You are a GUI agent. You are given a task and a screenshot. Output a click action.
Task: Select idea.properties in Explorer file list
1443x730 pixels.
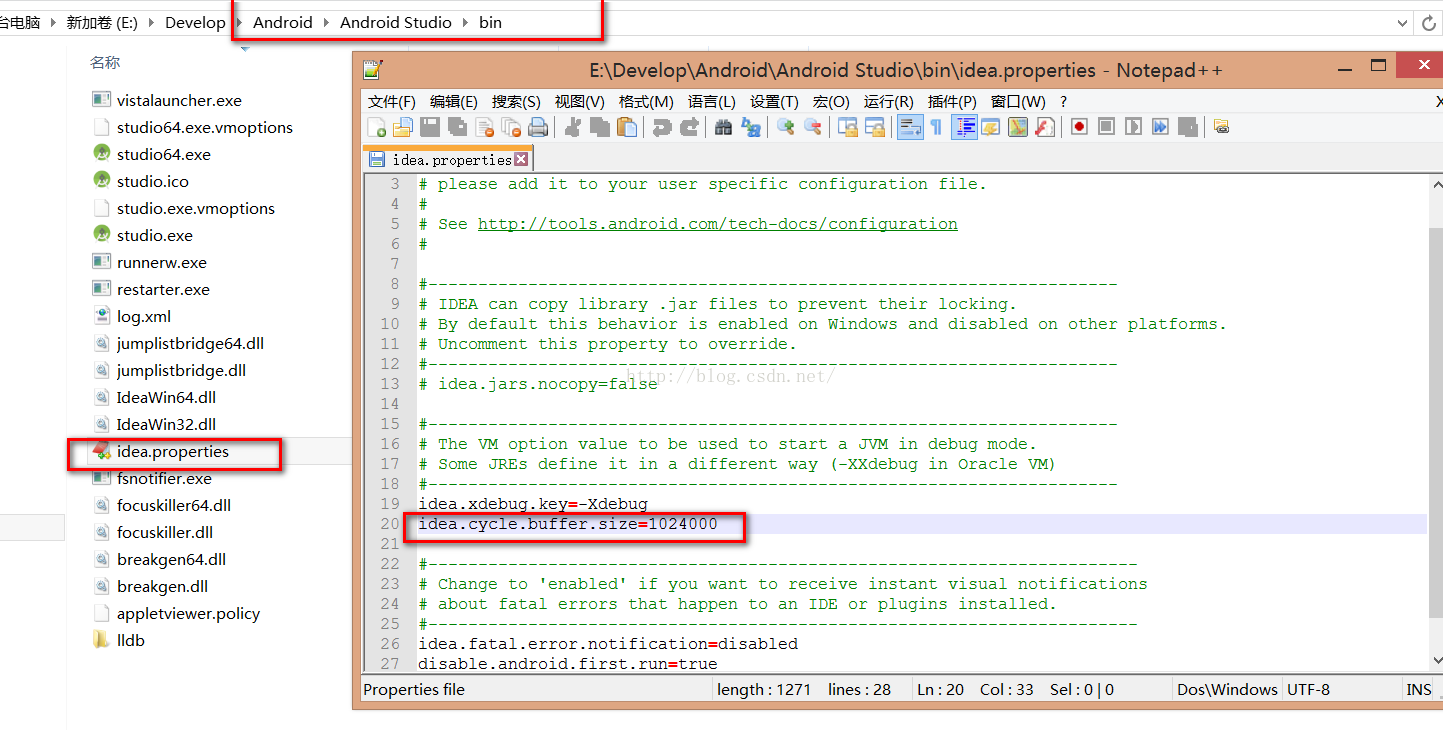tap(173, 452)
